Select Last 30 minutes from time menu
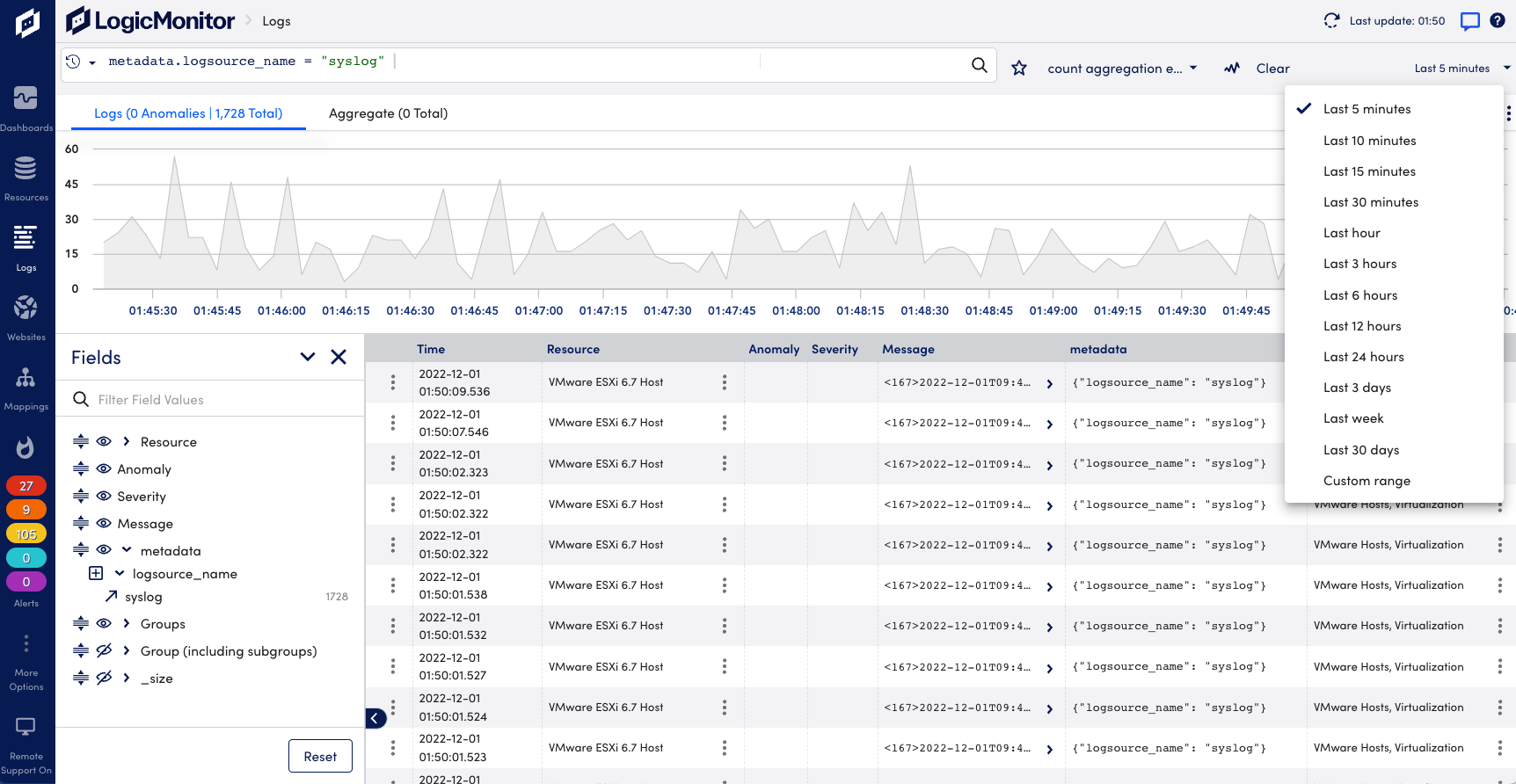The height and width of the screenshot is (784, 1516). [x=1370, y=202]
